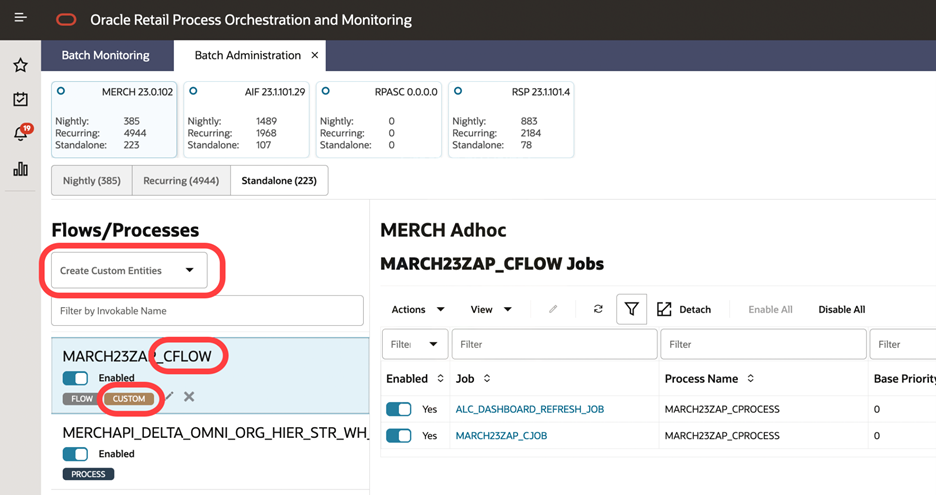
Task: Click the Detach icon in toolbar
Action: pyautogui.click(x=664, y=309)
